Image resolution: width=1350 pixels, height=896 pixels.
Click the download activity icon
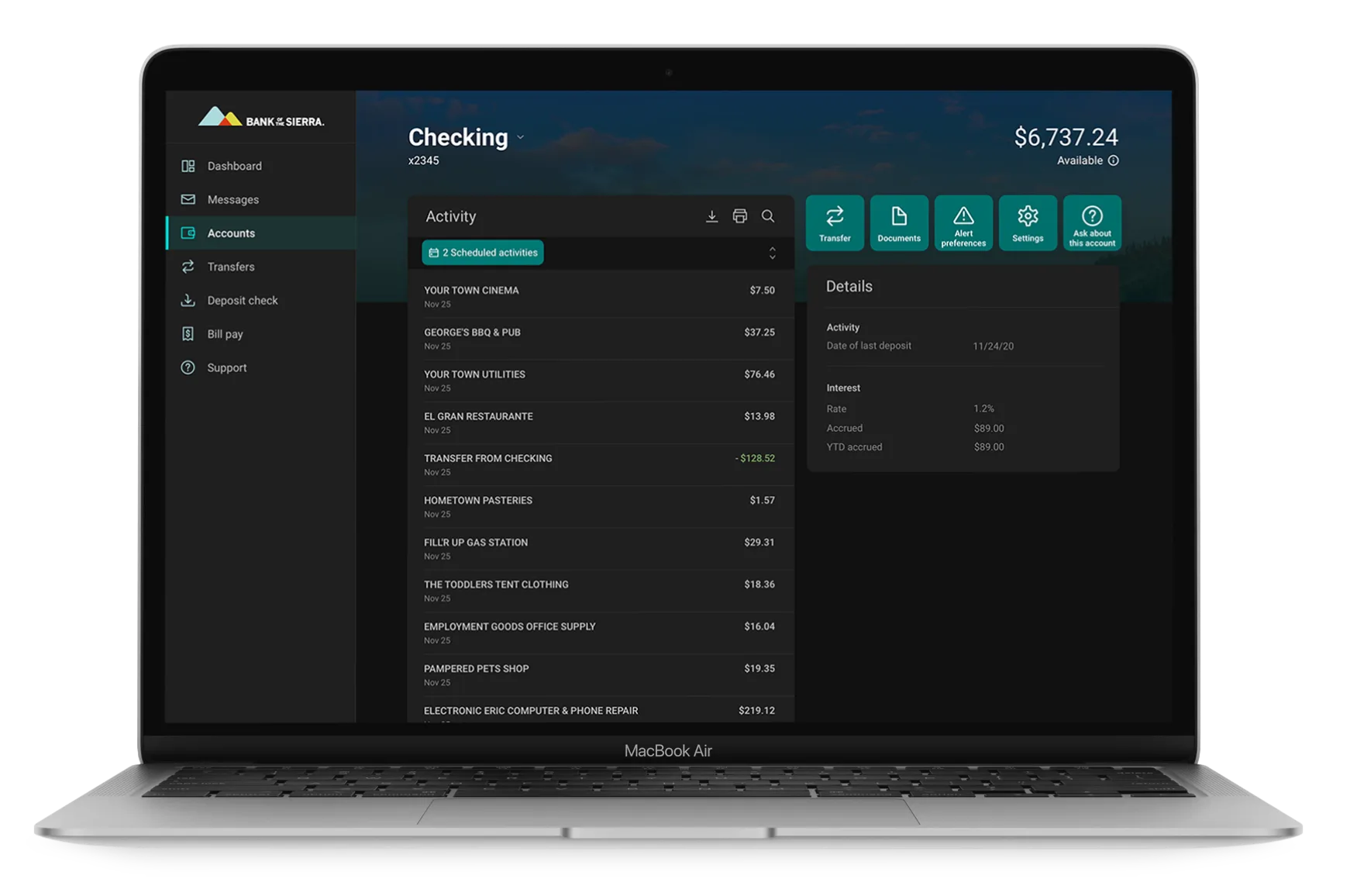(711, 216)
